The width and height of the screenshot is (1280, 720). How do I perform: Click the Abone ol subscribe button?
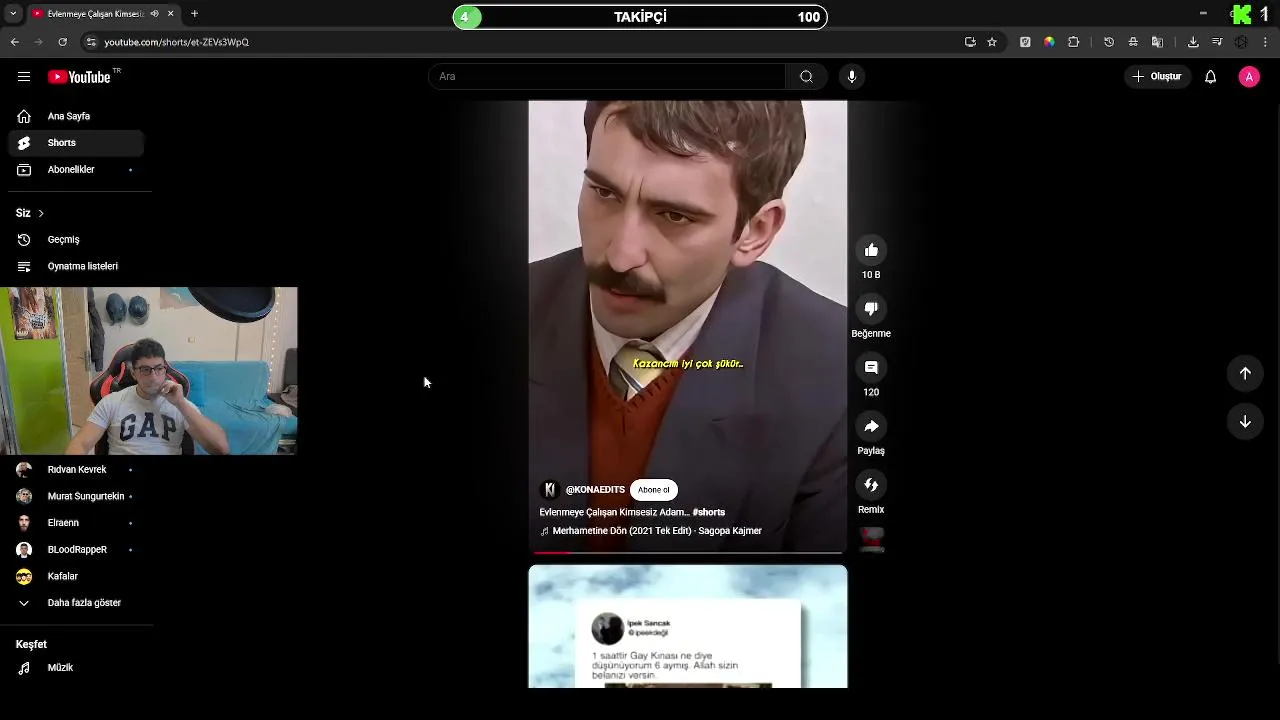tap(654, 490)
